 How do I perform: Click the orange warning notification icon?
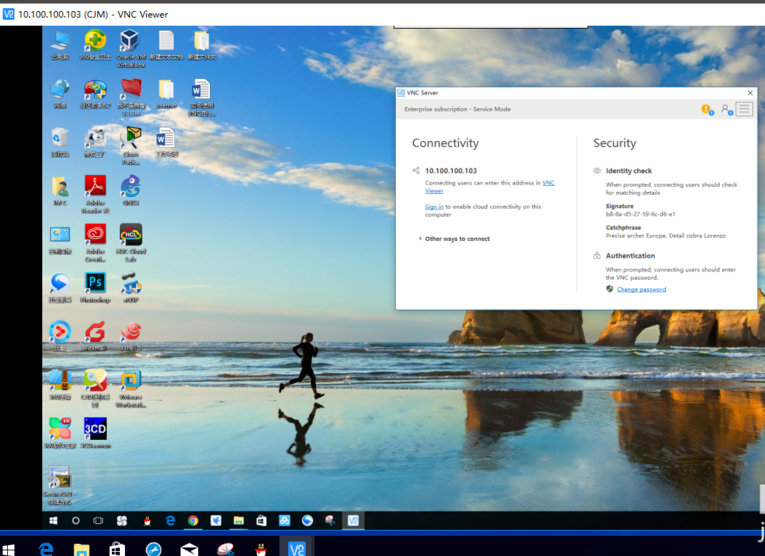tap(706, 109)
